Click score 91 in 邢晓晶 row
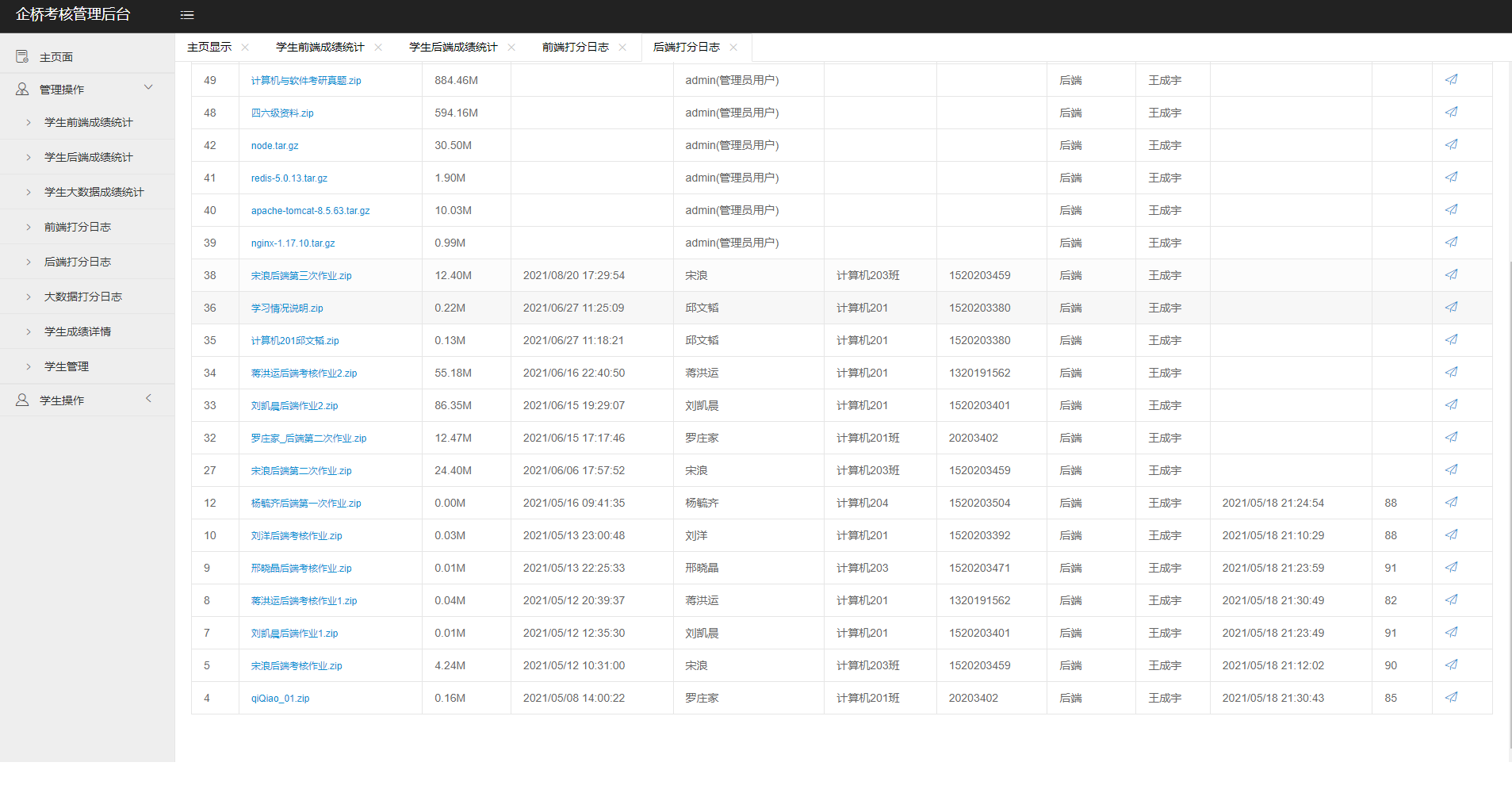 point(1391,568)
